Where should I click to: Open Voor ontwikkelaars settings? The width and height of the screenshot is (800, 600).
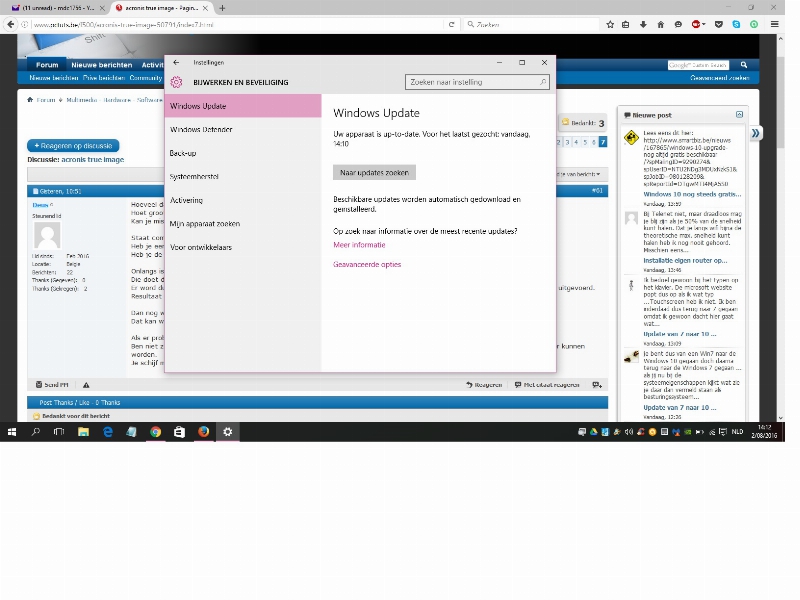point(243,247)
